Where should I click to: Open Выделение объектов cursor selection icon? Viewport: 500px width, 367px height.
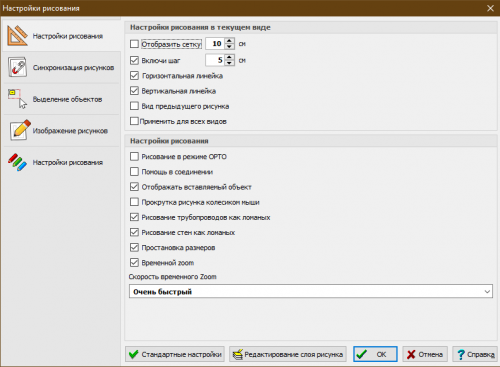pos(17,99)
